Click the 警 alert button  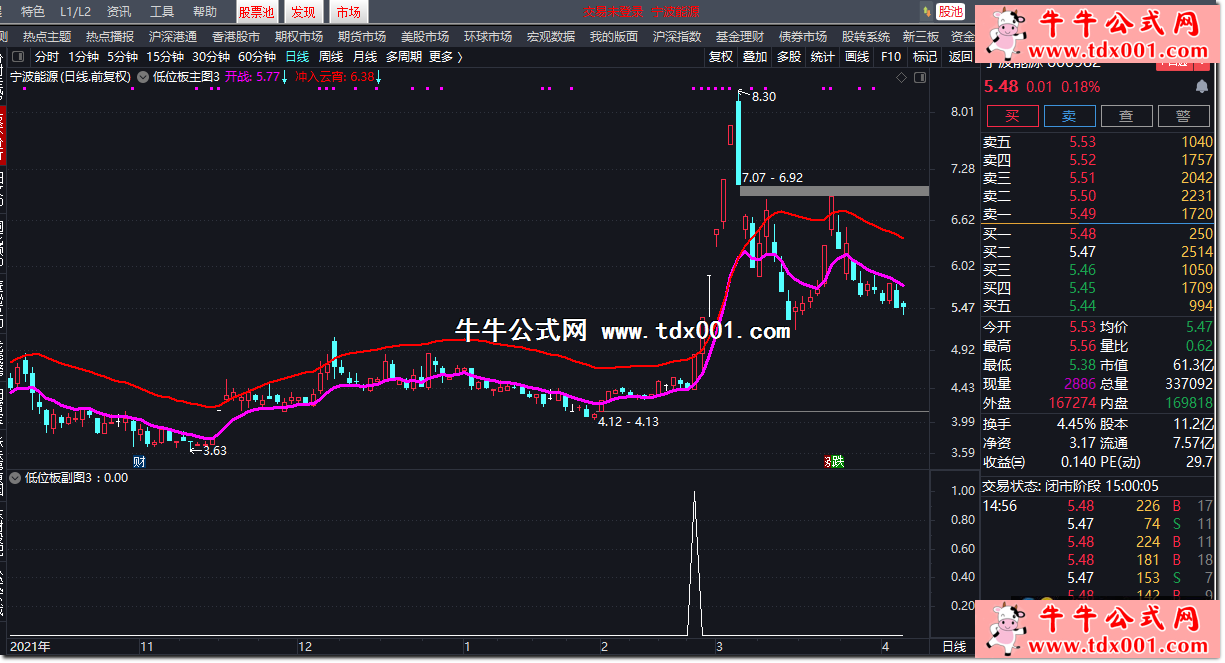click(x=1184, y=116)
